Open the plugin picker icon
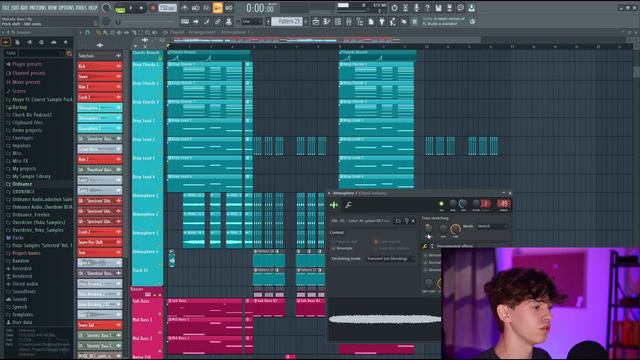Image resolution: width=640 pixels, height=360 pixels. (382, 21)
